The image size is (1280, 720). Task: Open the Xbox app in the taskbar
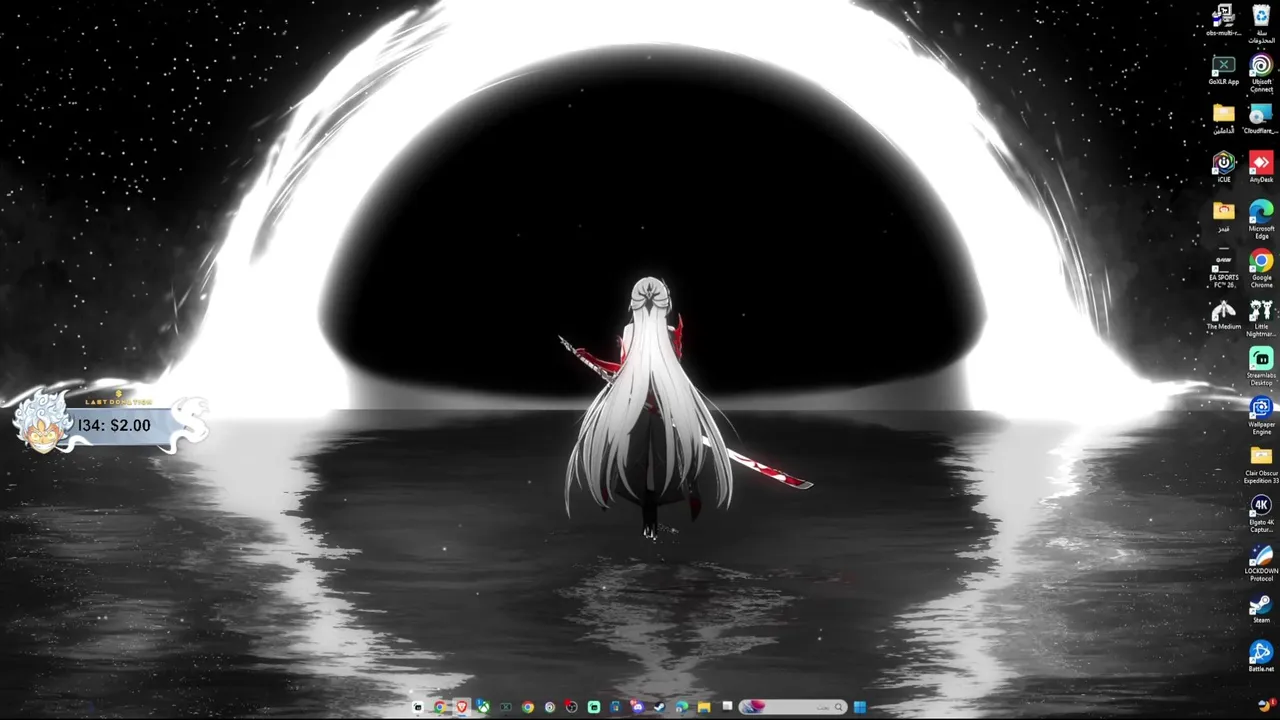pyautogui.click(x=483, y=707)
